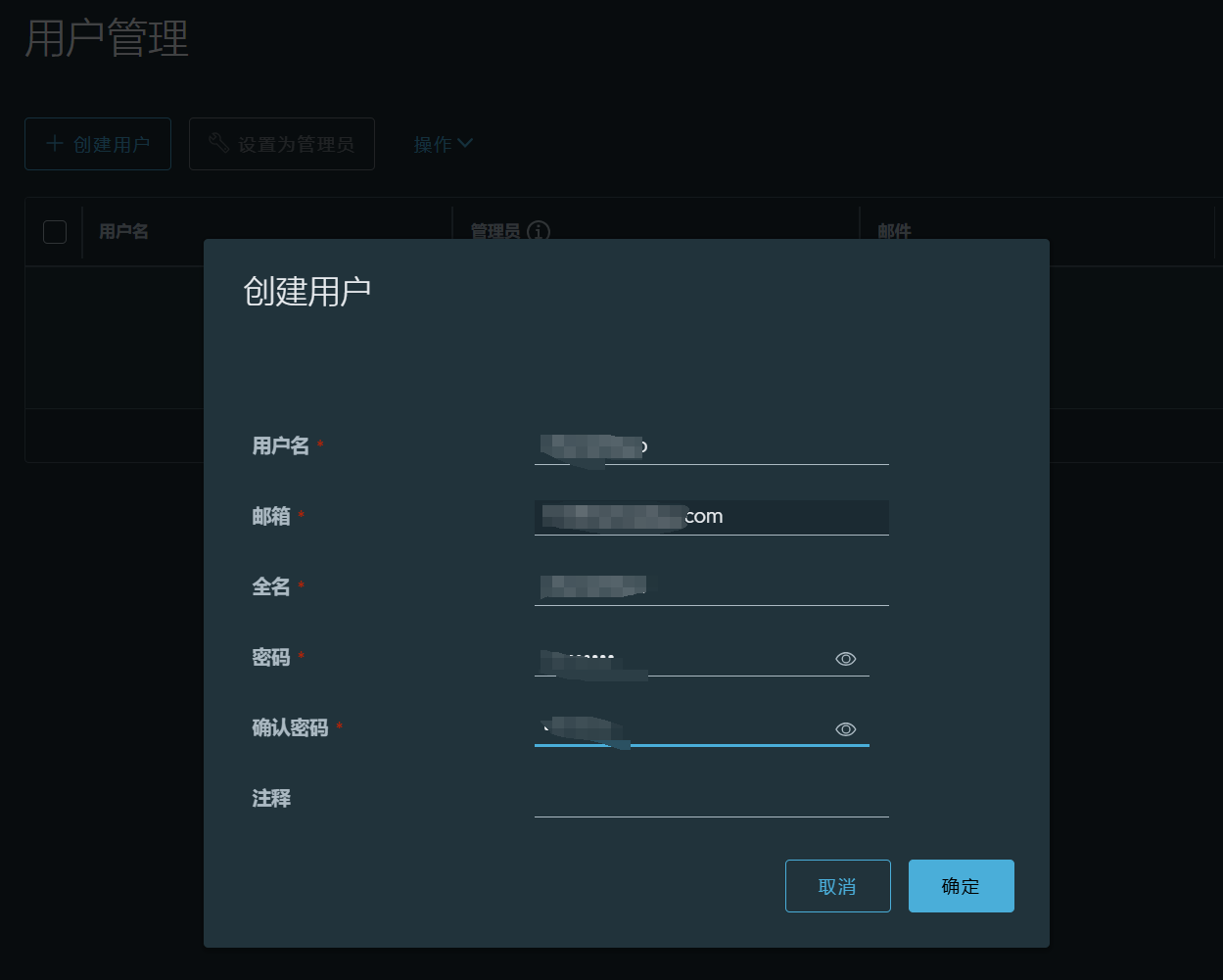Tick the select-all checkbox in table header
This screenshot has width=1223, height=980.
55,232
